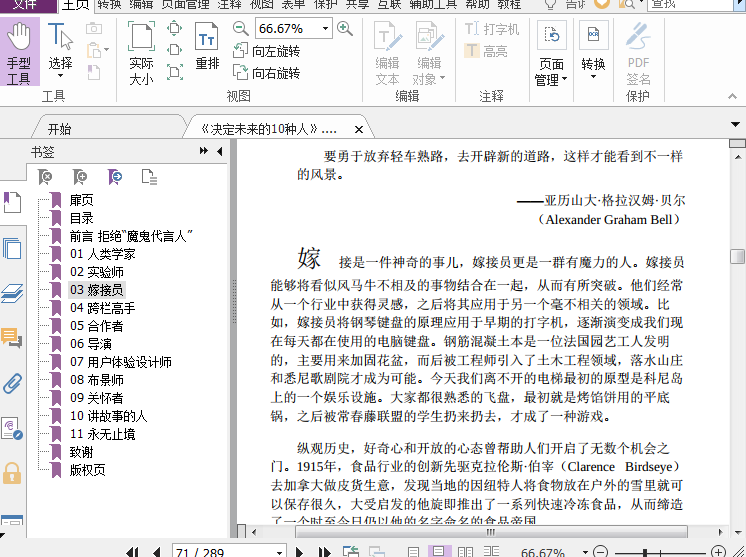Set view to Actual Size (实际大小)
Viewport: 746px width, 557px height.
141,54
